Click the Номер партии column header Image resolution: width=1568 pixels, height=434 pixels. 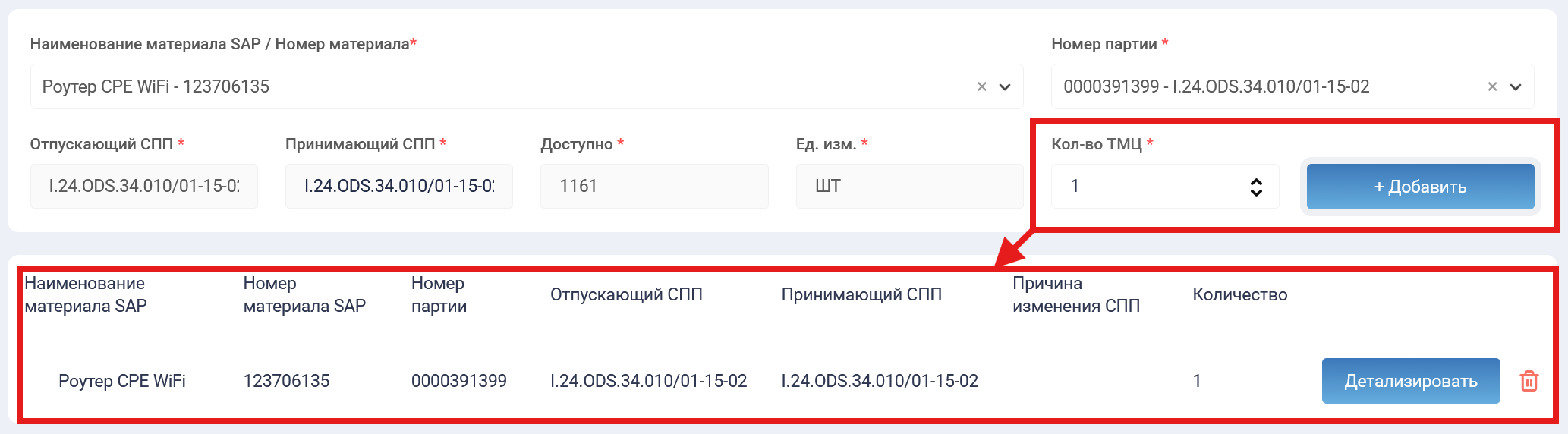439,294
